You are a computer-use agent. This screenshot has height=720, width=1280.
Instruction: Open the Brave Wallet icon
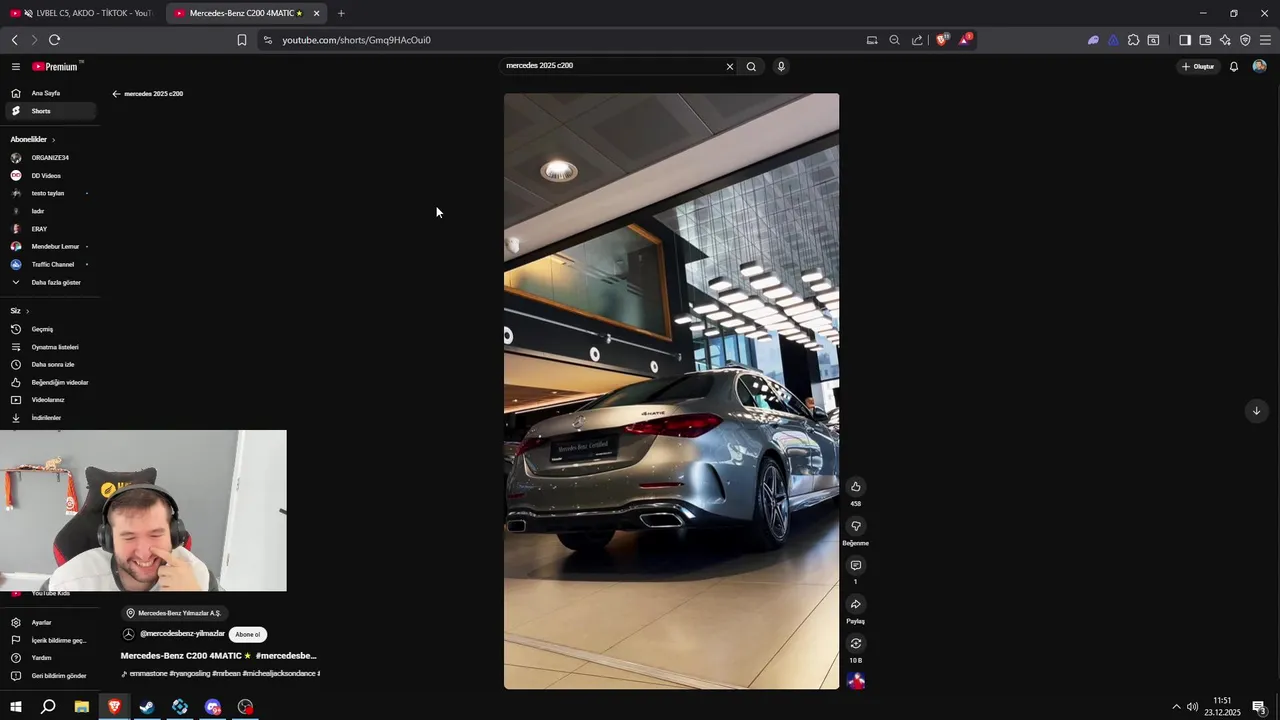coord(1205,40)
